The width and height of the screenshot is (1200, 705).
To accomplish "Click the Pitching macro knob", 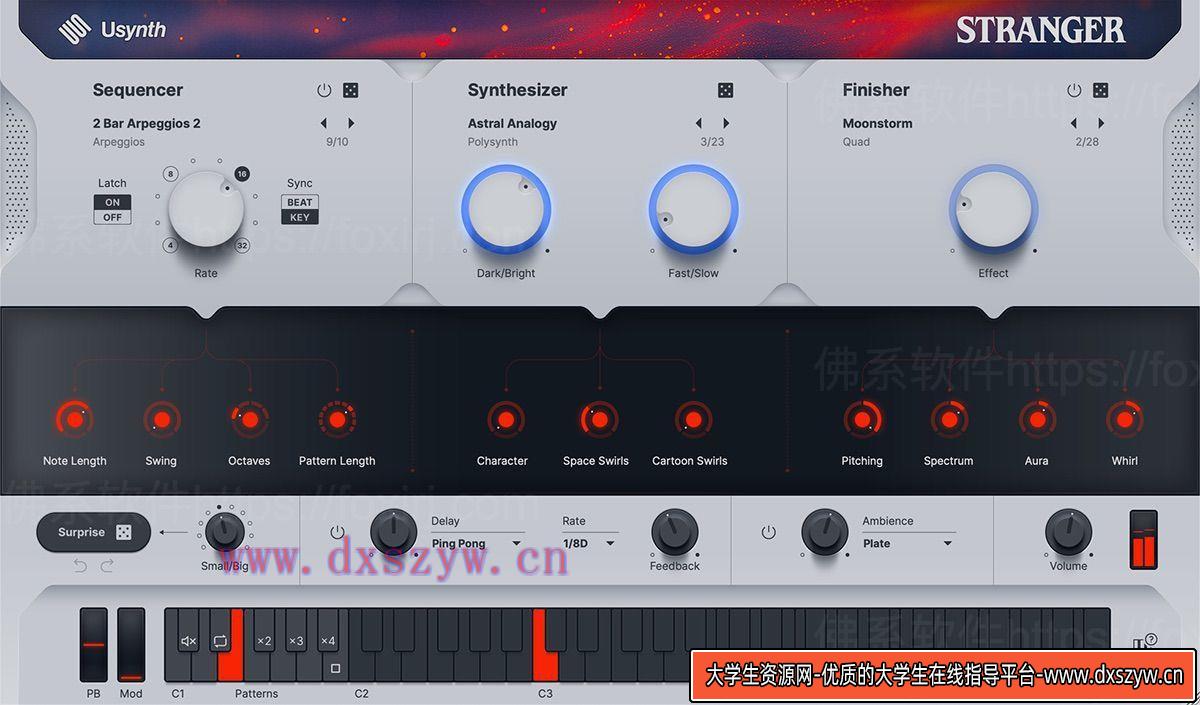I will [862, 419].
